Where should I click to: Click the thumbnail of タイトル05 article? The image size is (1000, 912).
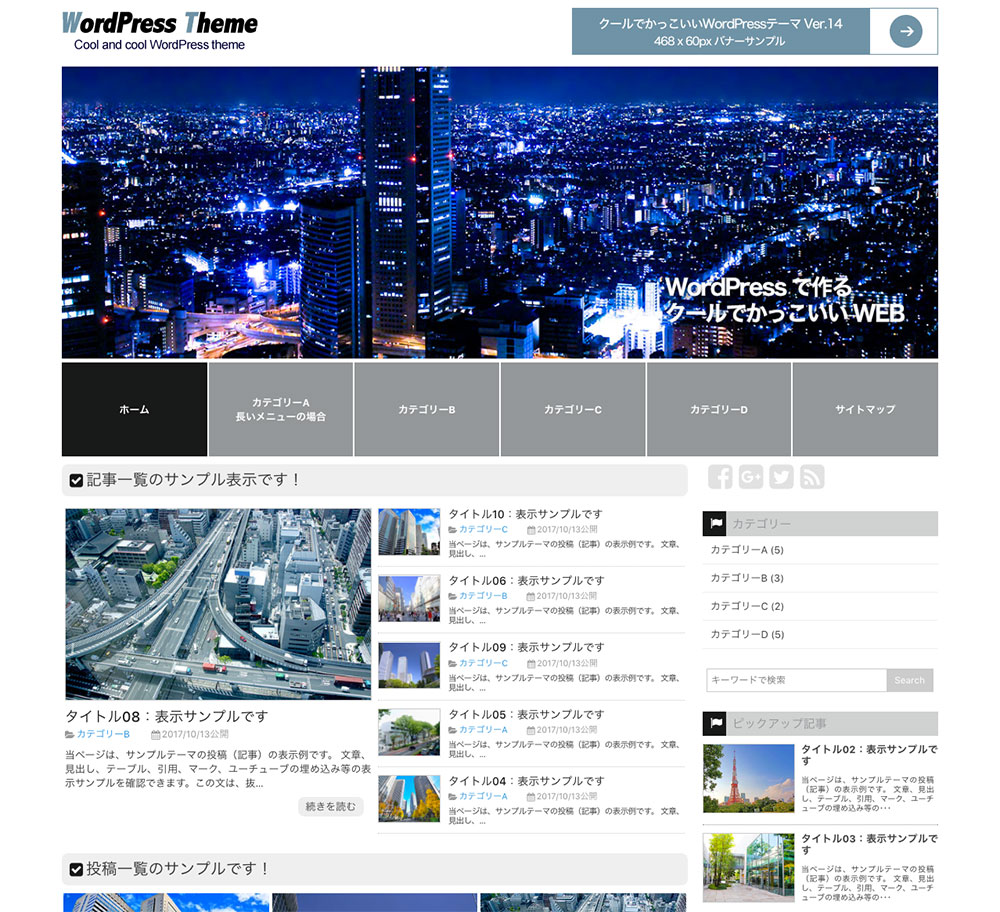(x=409, y=732)
